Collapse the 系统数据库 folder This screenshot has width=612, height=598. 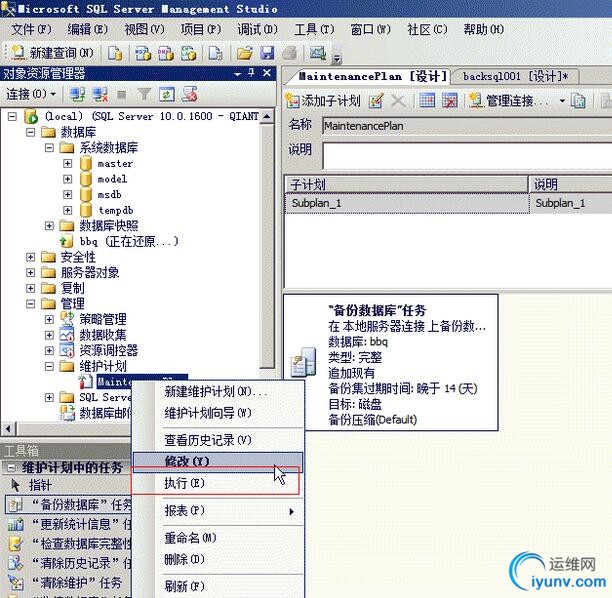click(49, 148)
